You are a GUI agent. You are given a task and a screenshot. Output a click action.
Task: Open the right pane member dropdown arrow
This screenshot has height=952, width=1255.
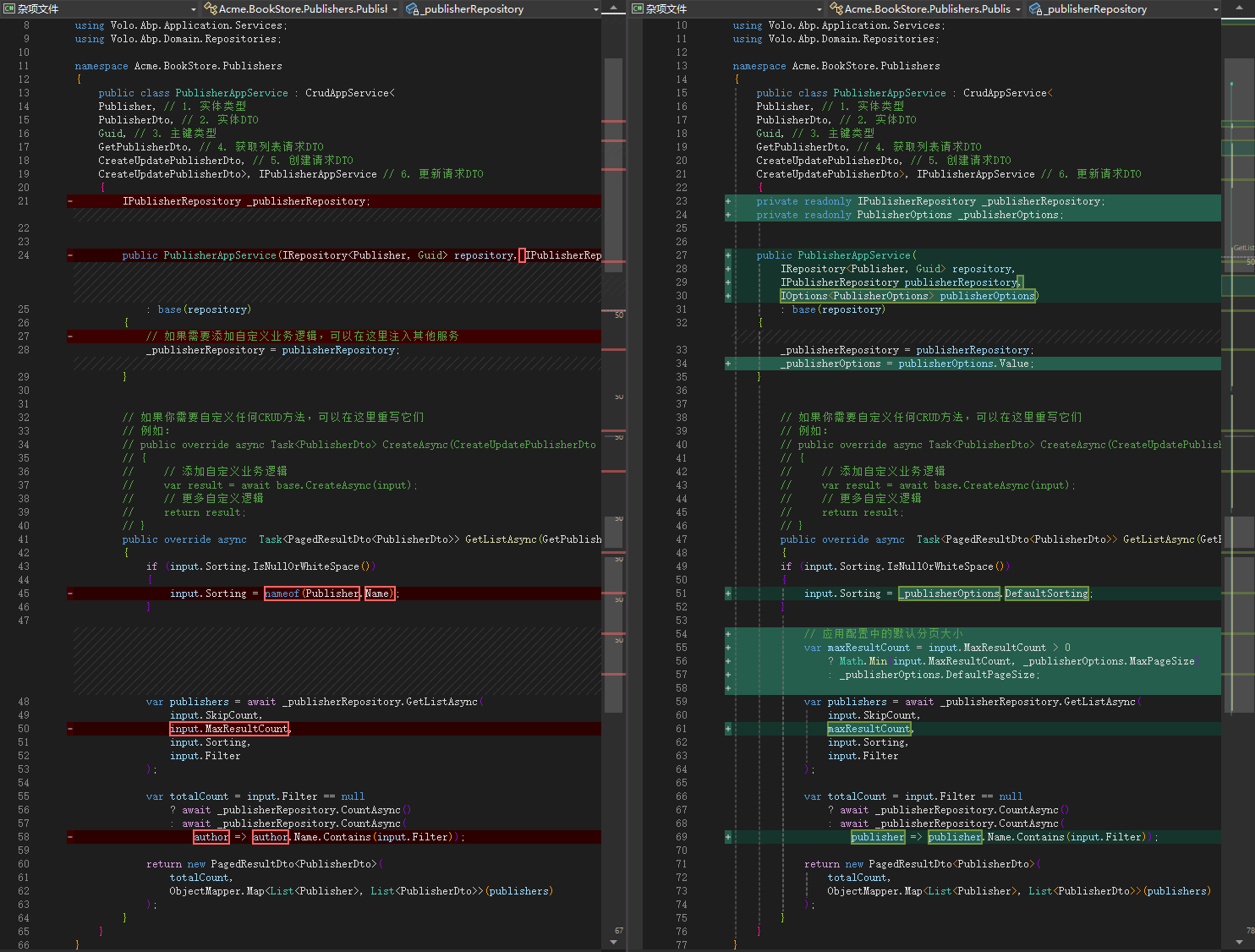point(1216,8)
